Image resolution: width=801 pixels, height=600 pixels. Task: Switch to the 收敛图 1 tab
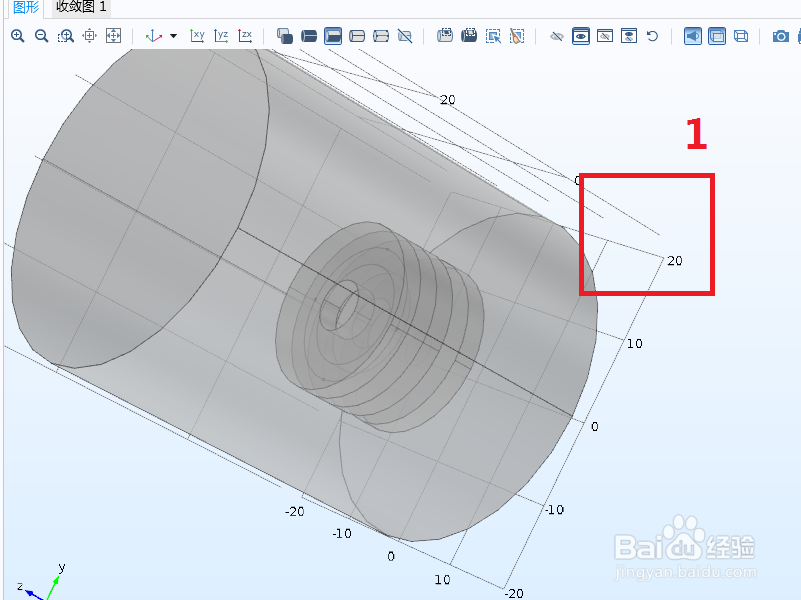[81, 7]
